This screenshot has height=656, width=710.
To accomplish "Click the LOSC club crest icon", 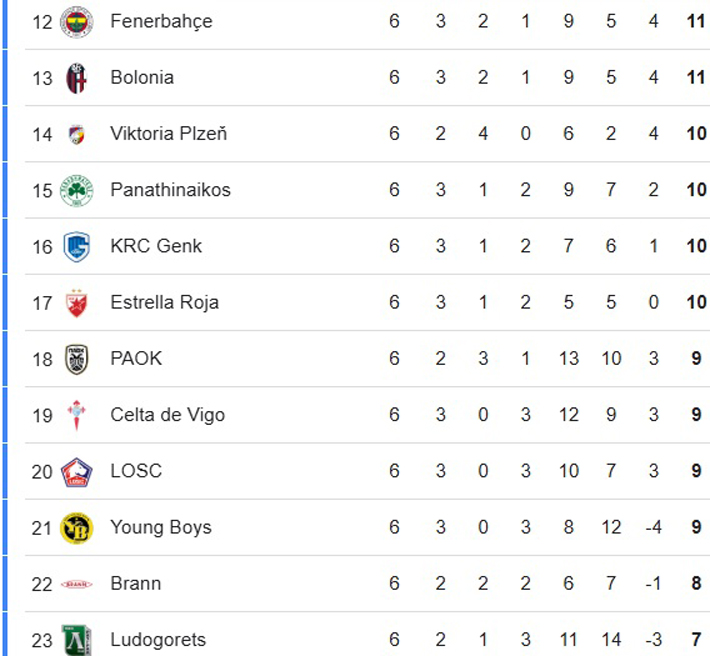I will click(x=76, y=471).
